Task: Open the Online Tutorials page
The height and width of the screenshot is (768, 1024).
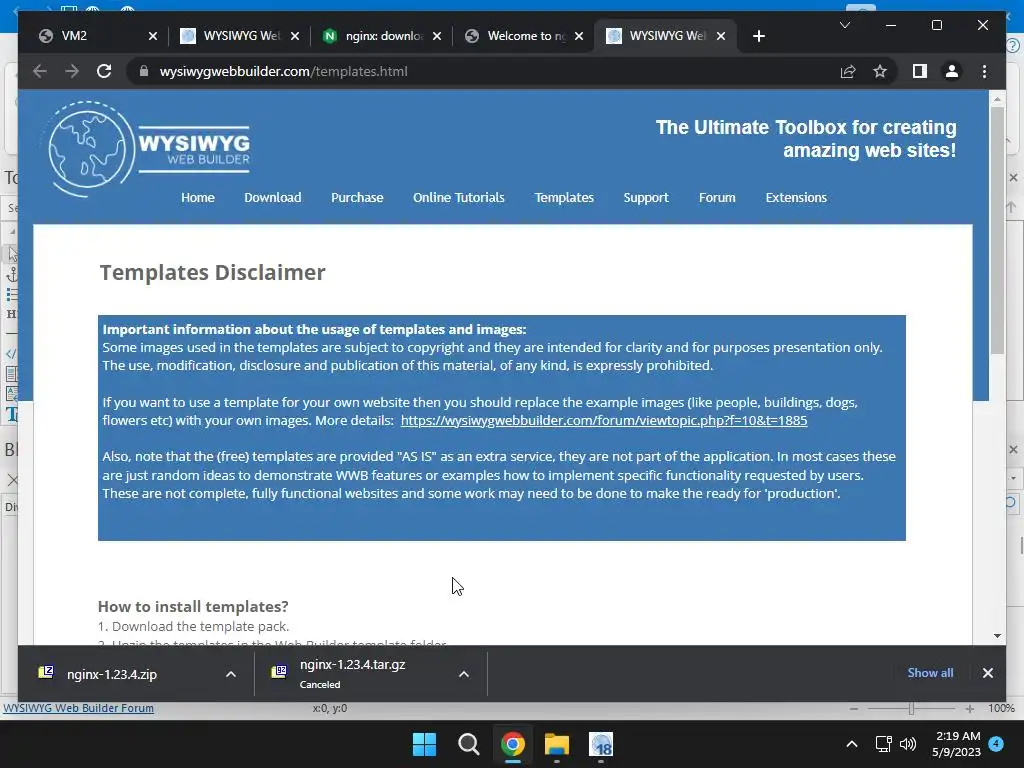Action: coord(458,197)
